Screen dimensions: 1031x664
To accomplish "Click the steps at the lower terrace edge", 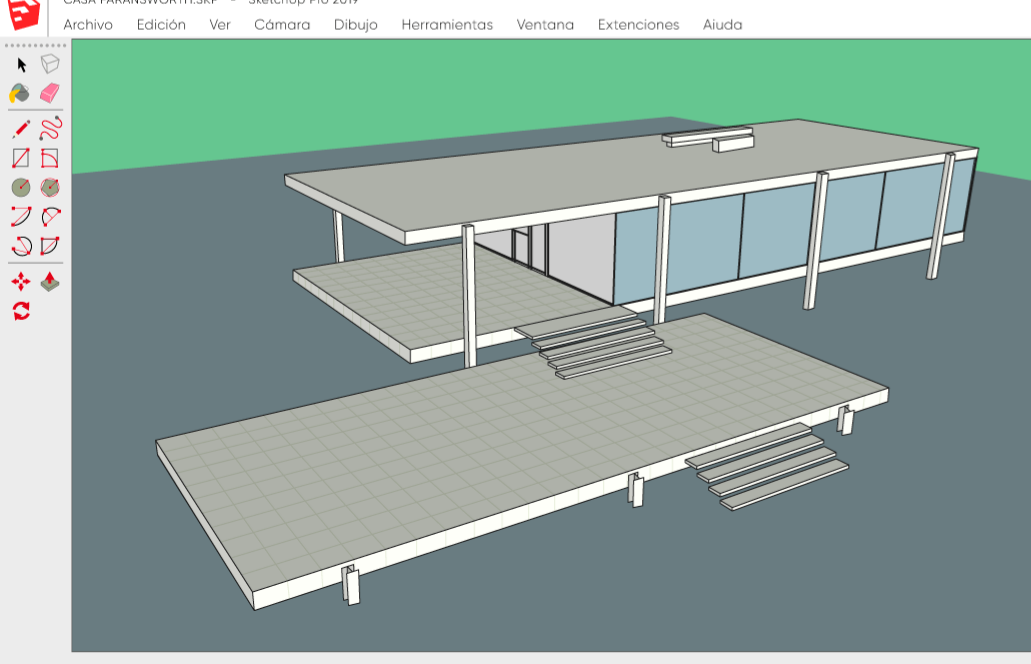I will (767, 466).
